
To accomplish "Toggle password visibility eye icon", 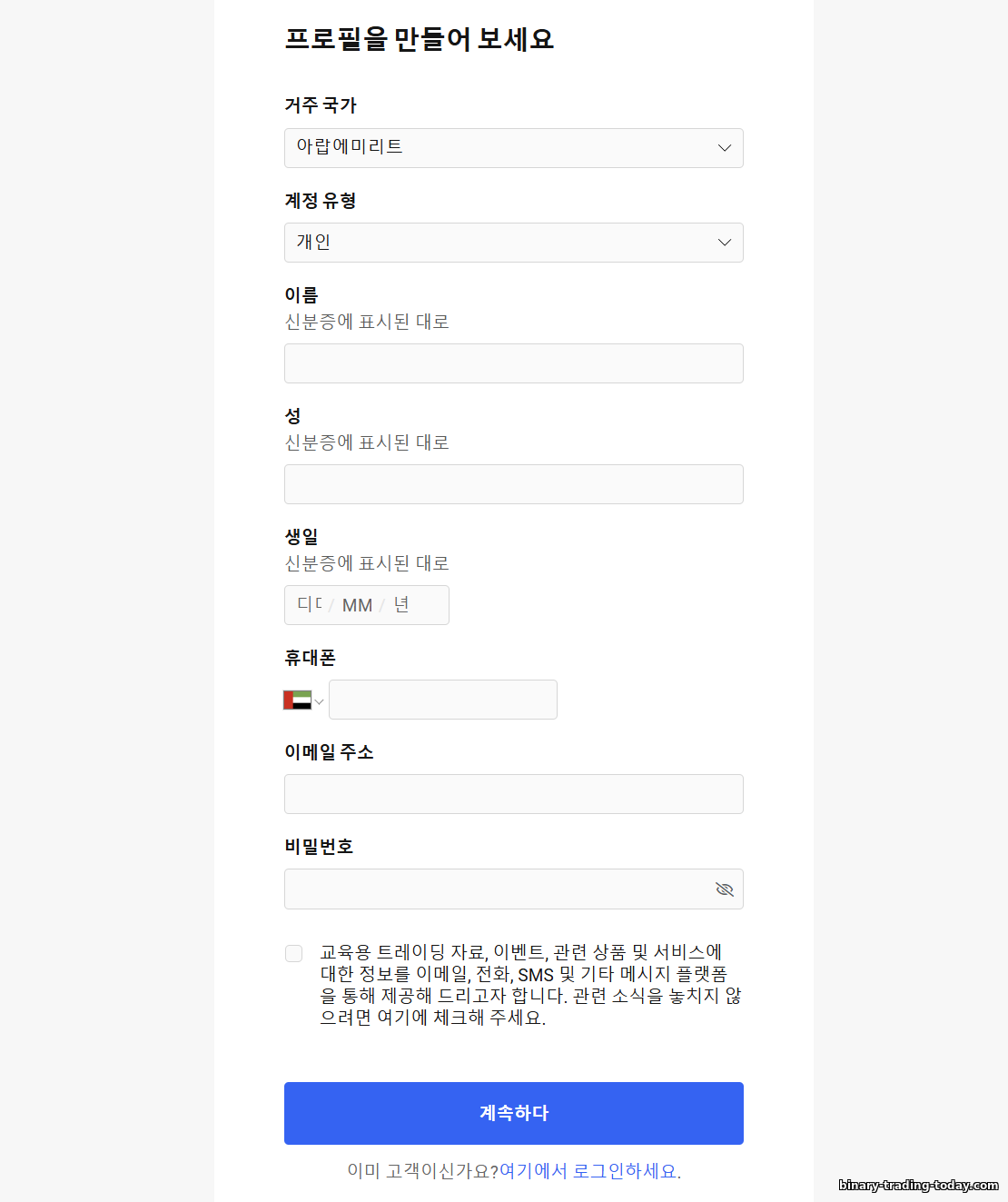I will (724, 889).
